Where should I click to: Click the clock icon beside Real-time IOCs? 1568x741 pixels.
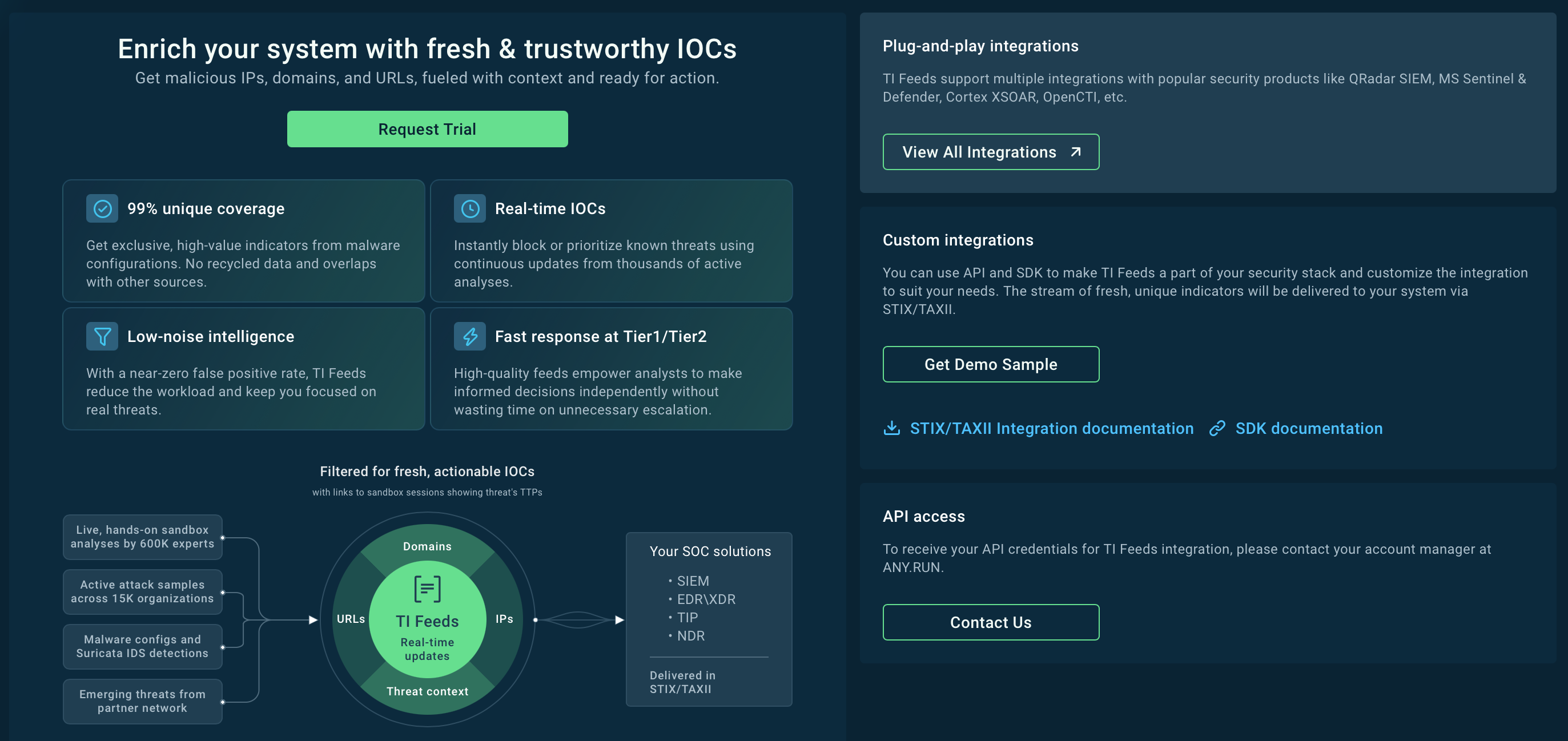tap(469, 209)
